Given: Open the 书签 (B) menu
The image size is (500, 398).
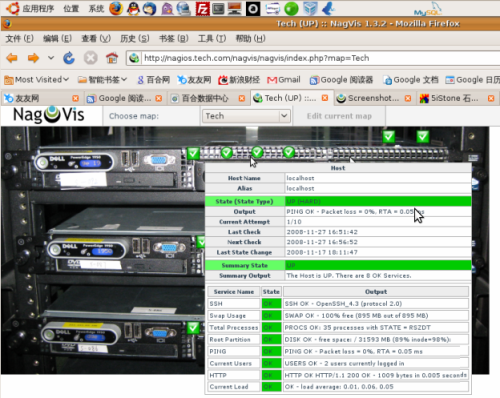Looking at the screenshot, I should (x=174, y=39).
